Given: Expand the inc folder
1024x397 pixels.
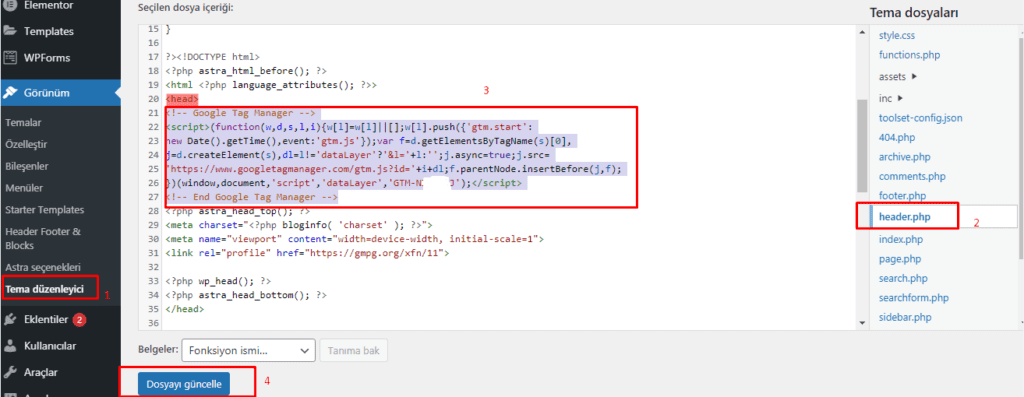Looking at the screenshot, I should (891, 99).
